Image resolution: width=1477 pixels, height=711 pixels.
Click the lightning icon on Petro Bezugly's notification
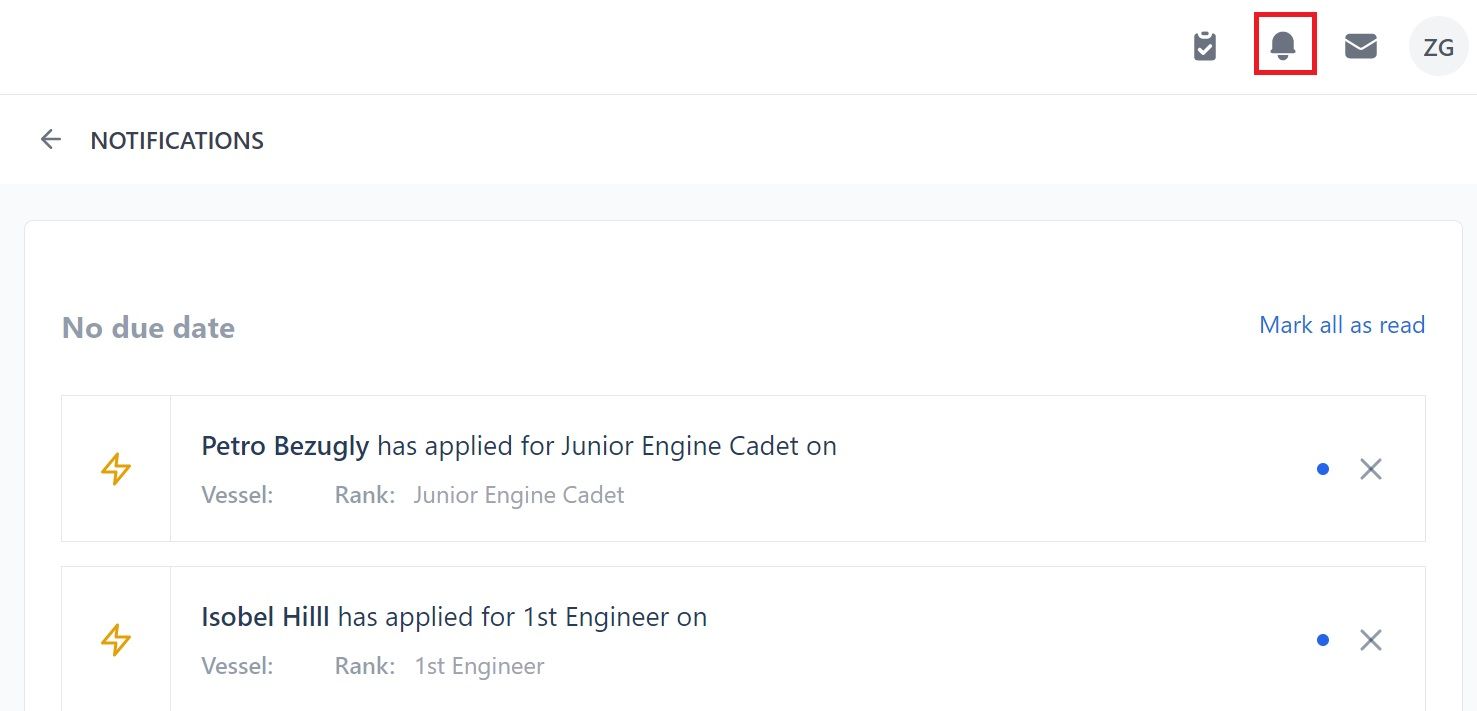pos(116,469)
